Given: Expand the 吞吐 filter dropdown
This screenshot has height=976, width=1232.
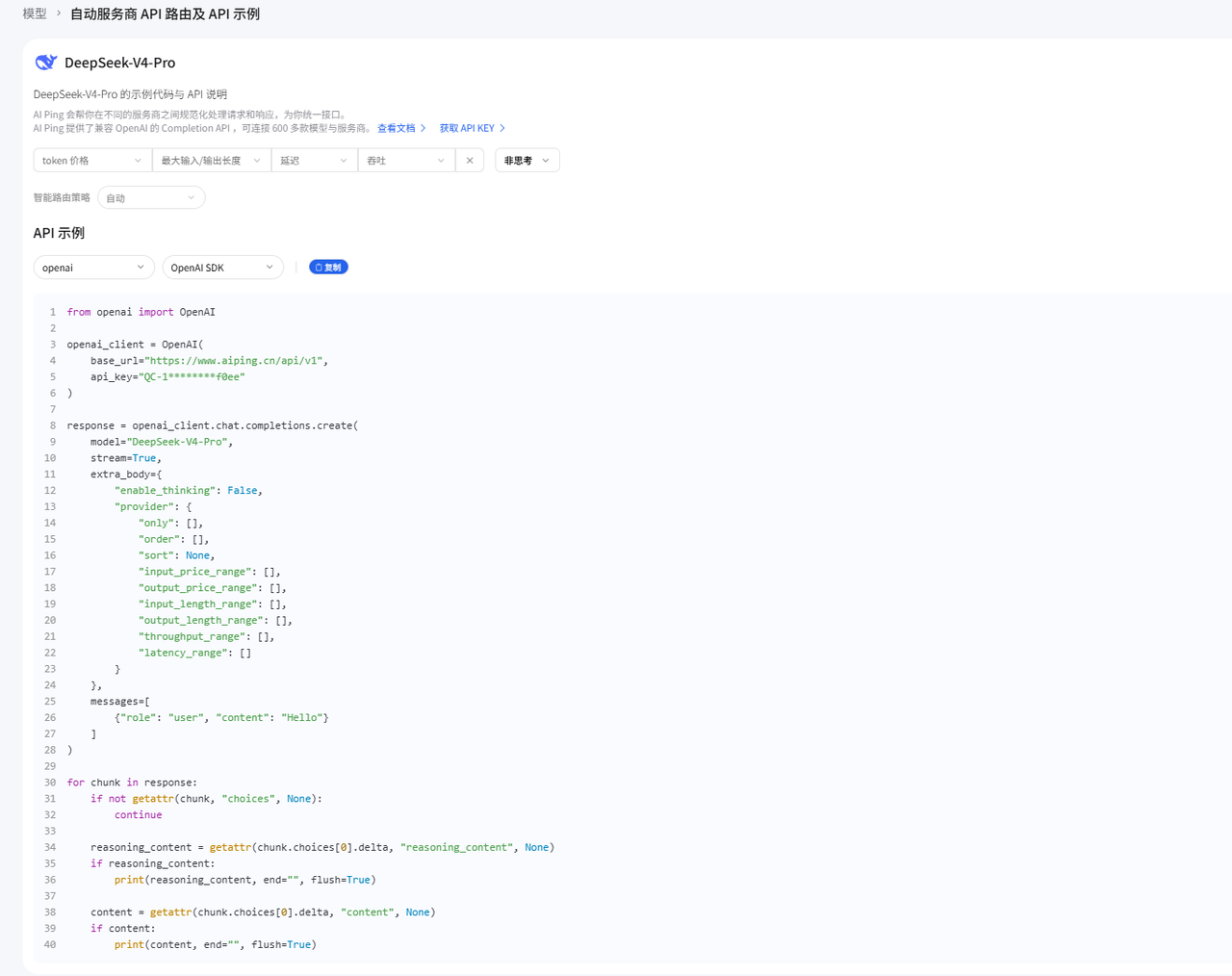Looking at the screenshot, I should point(406,161).
